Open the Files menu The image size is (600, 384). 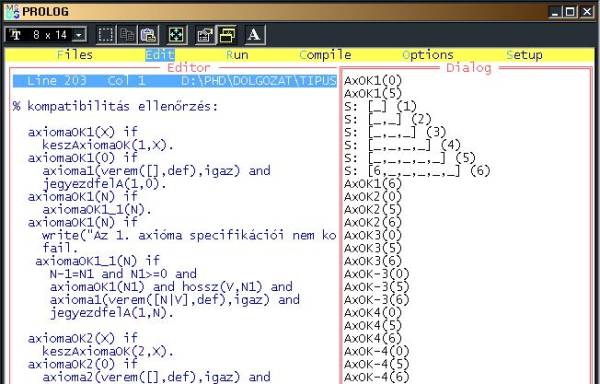[x=75, y=55]
